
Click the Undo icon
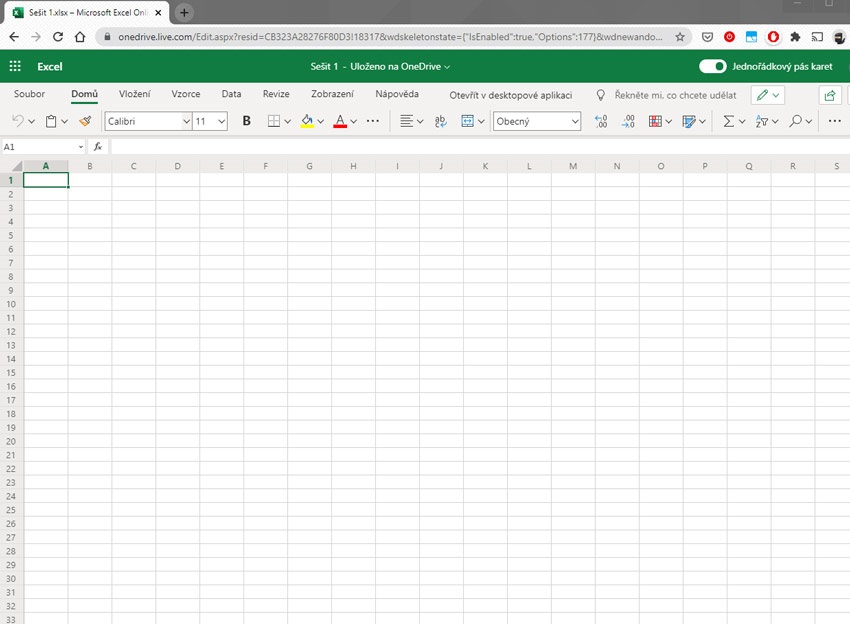[x=18, y=120]
